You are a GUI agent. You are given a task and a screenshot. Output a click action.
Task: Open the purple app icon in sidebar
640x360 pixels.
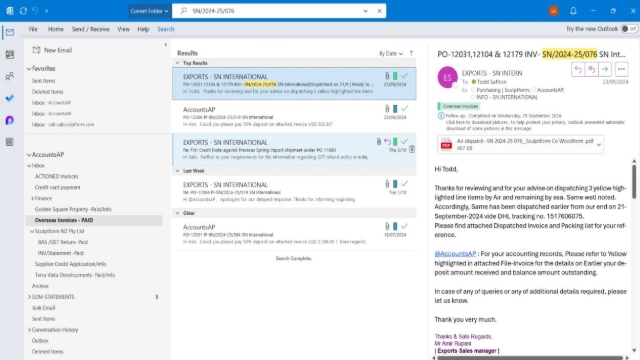10,120
